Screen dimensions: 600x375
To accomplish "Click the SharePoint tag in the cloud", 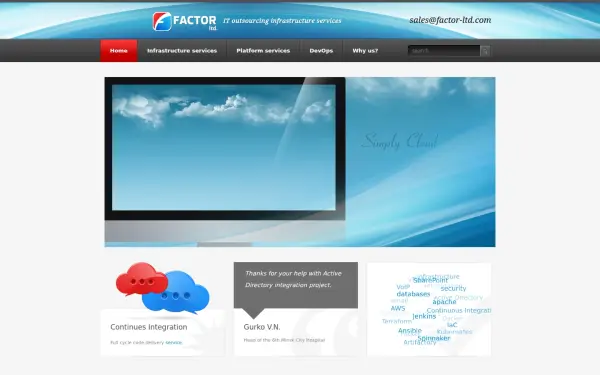I will 430,280.
